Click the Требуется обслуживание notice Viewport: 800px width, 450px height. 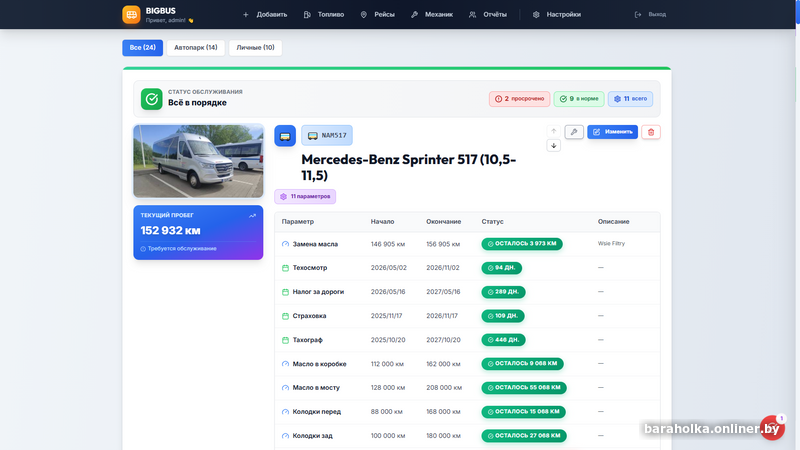coord(179,248)
